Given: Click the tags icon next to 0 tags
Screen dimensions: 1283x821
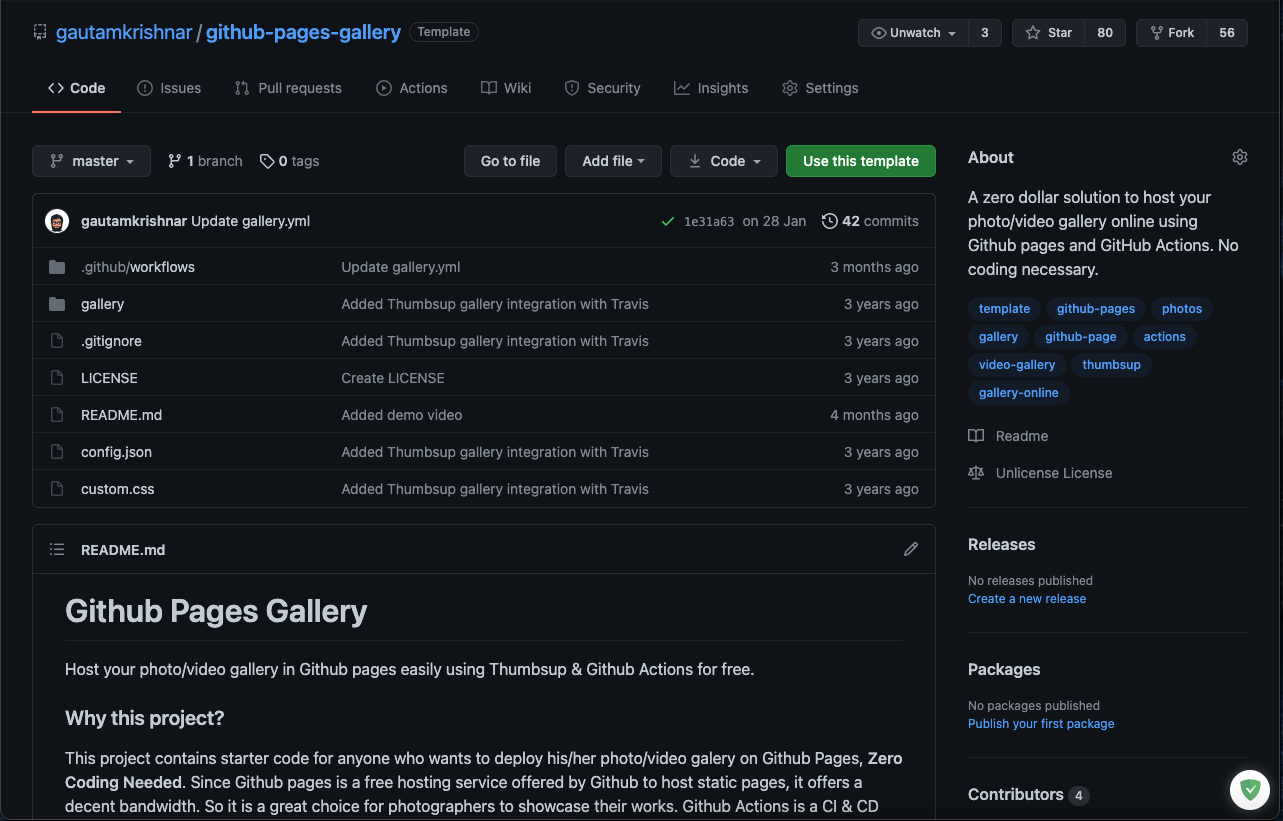Looking at the screenshot, I should 267,161.
